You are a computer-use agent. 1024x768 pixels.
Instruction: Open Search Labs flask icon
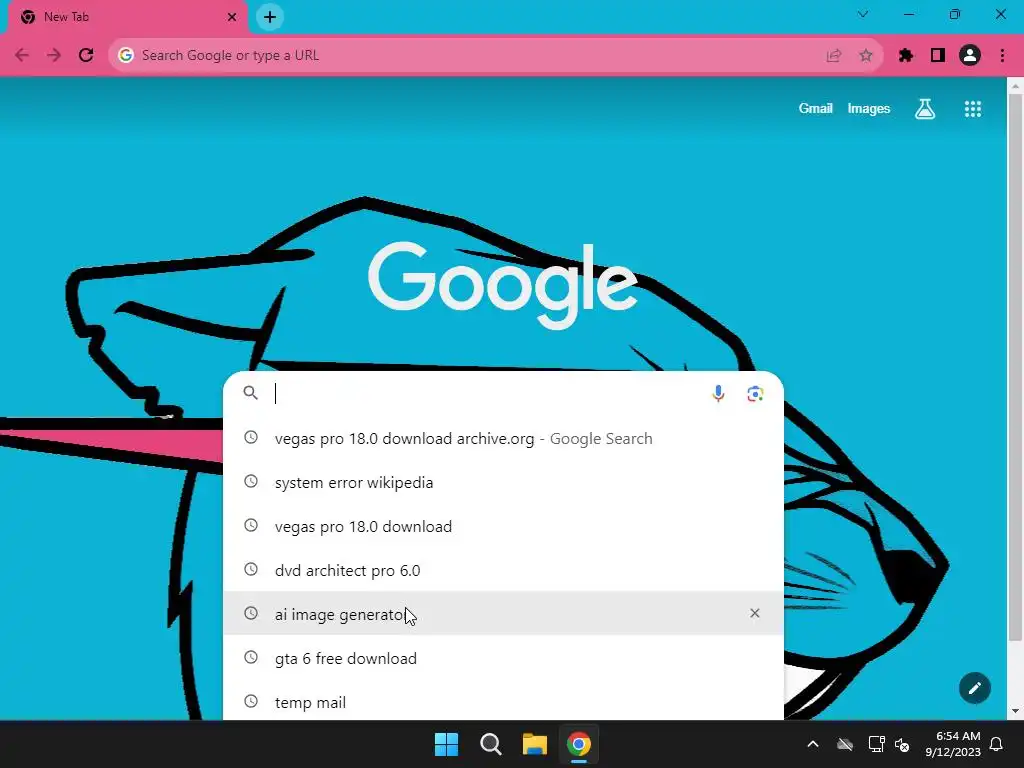pos(925,108)
